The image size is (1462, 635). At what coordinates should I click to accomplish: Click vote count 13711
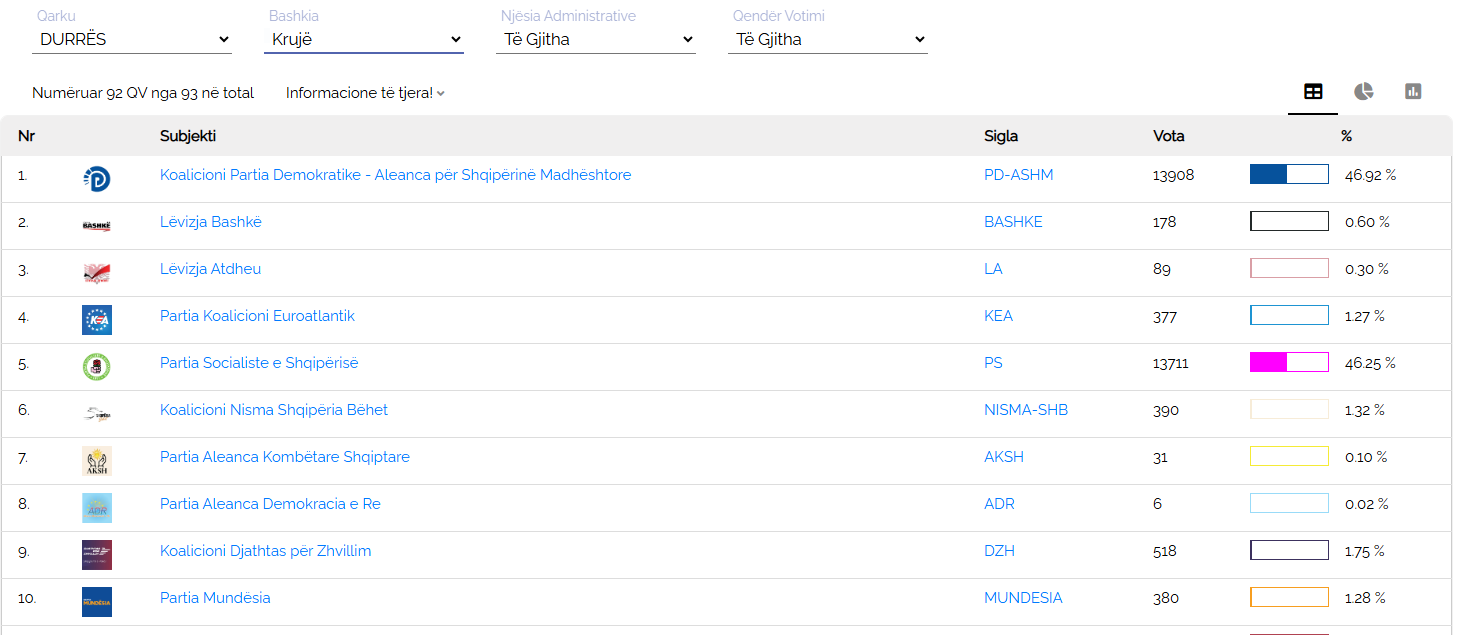1171,363
